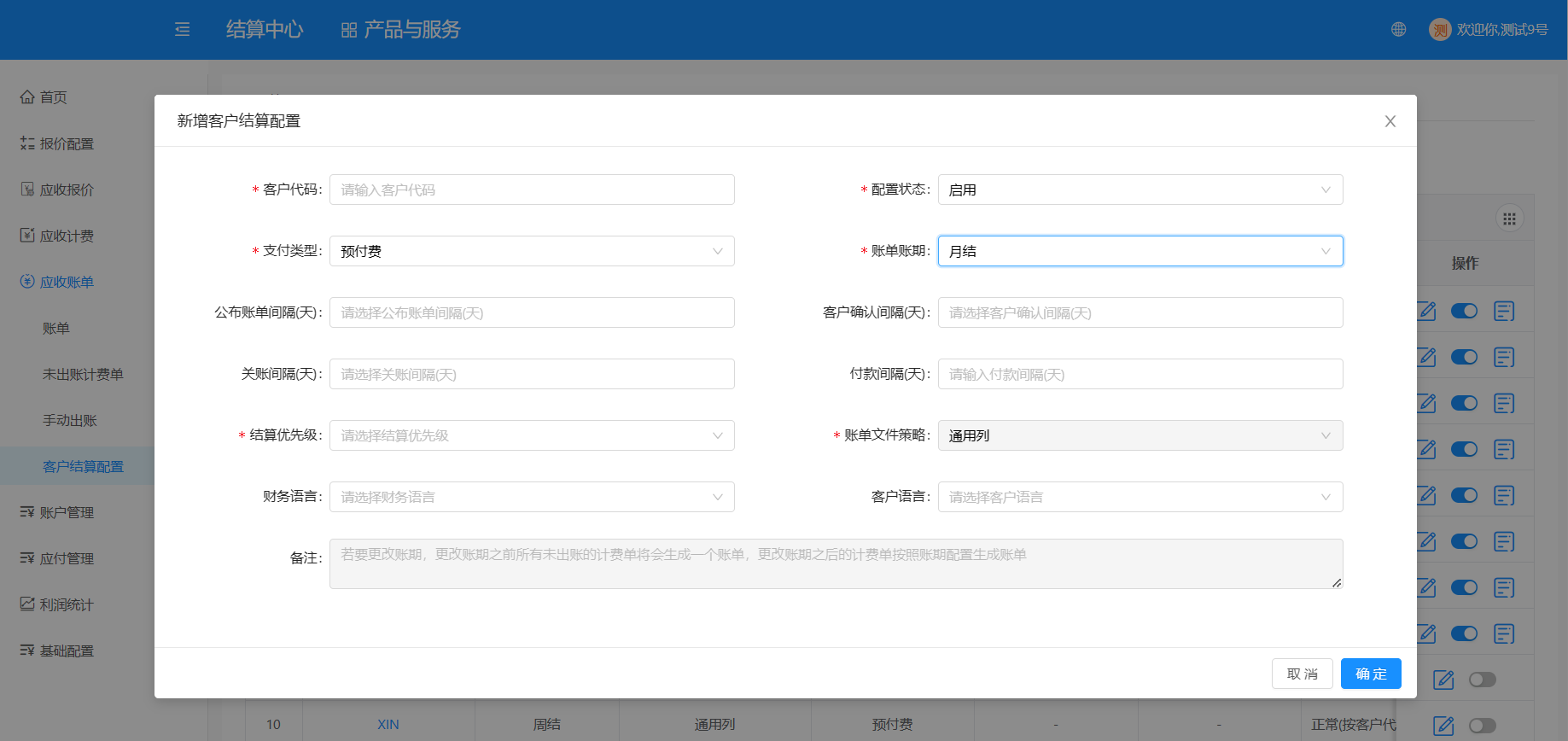Open the 账单文件策略 dropdown showing 通用列
This screenshot has height=741, width=1568.
click(x=1140, y=435)
